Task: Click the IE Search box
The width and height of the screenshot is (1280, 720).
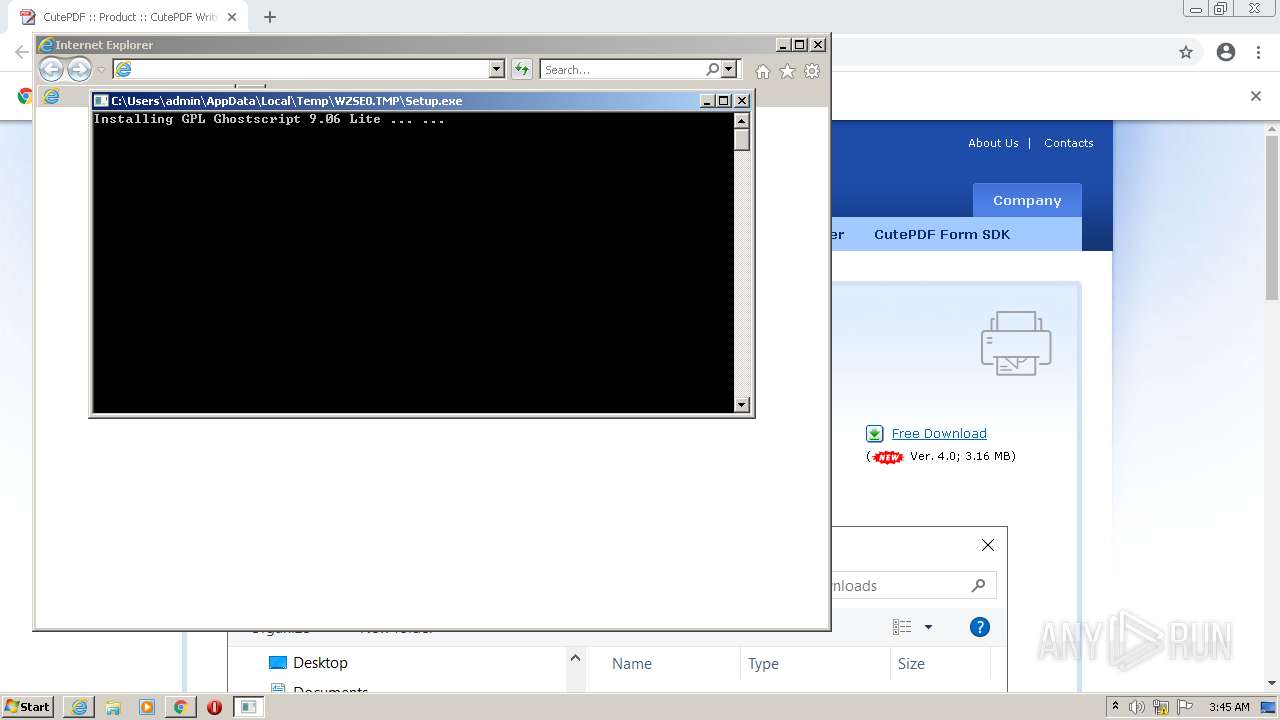Action: (x=623, y=69)
